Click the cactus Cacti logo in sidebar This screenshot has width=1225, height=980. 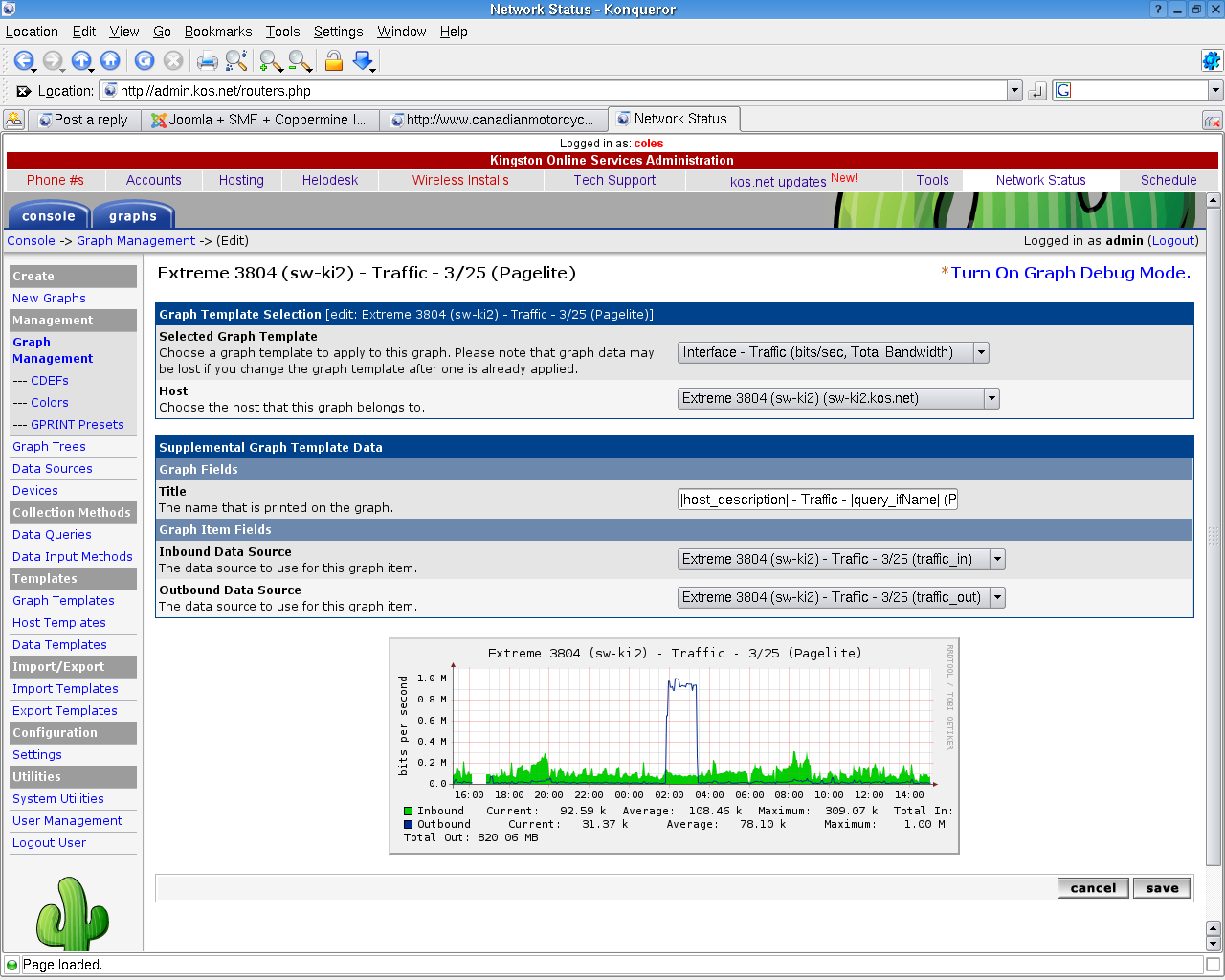[73, 914]
